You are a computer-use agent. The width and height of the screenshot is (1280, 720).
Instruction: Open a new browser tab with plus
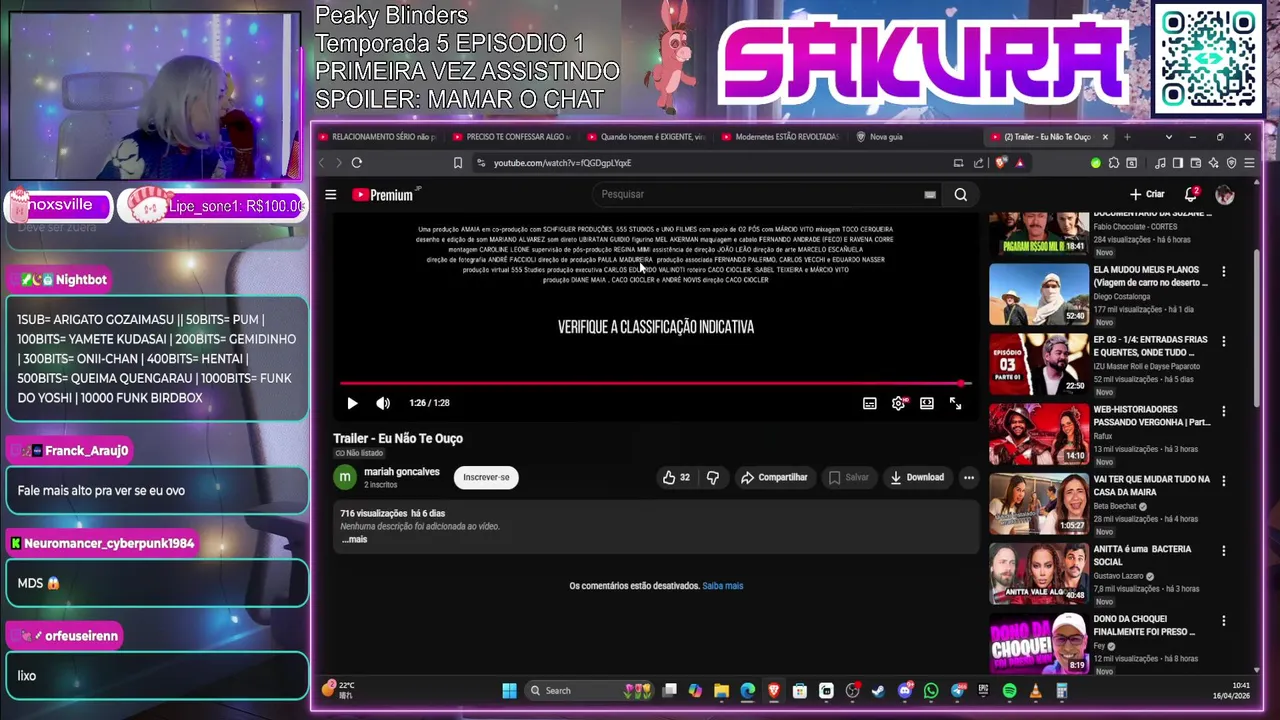pyautogui.click(x=1127, y=137)
